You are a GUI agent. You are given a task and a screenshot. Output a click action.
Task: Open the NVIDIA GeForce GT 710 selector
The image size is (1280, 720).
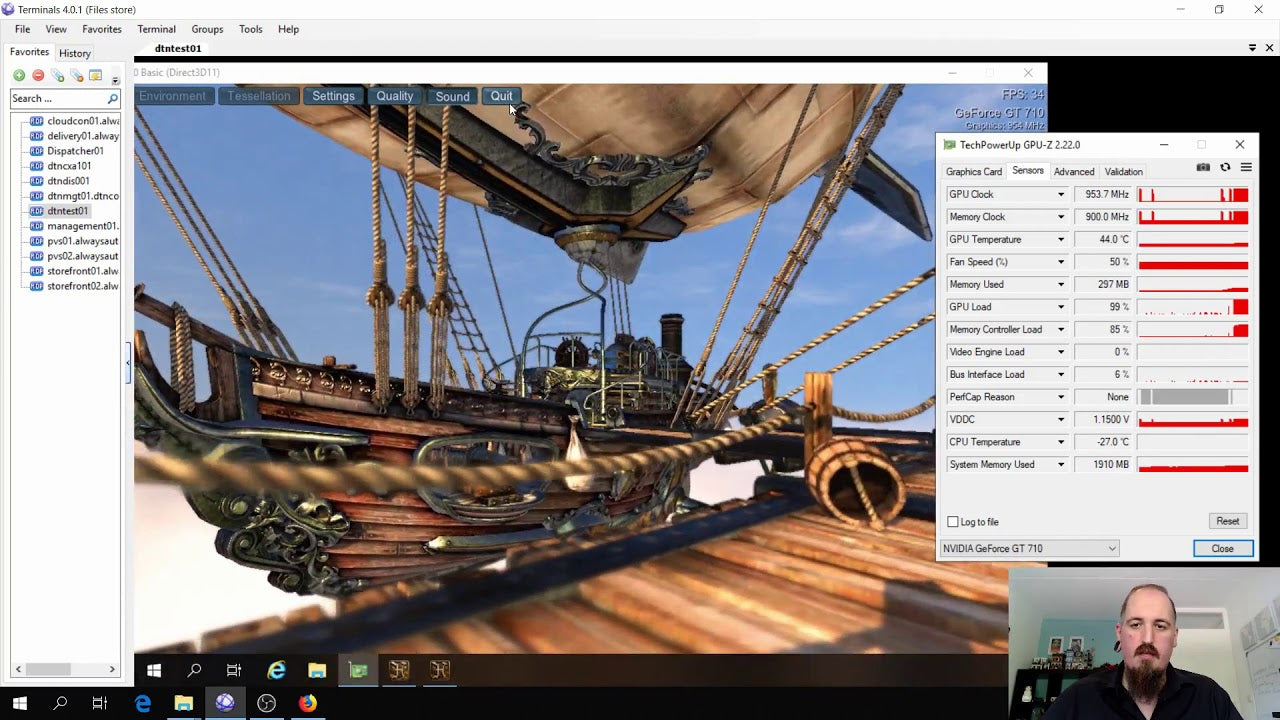[1029, 548]
